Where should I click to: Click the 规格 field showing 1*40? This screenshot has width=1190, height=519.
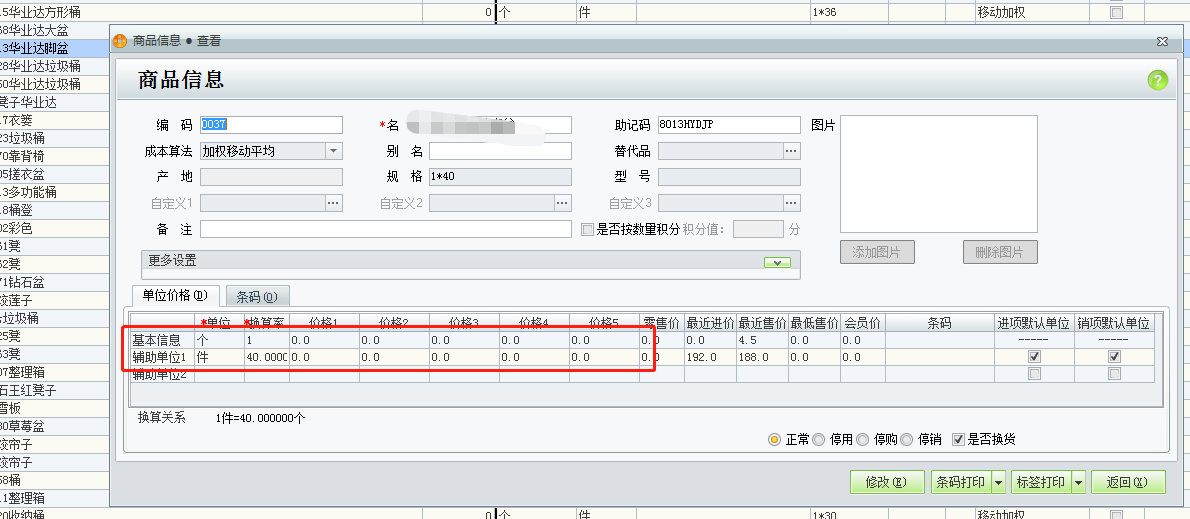point(500,177)
